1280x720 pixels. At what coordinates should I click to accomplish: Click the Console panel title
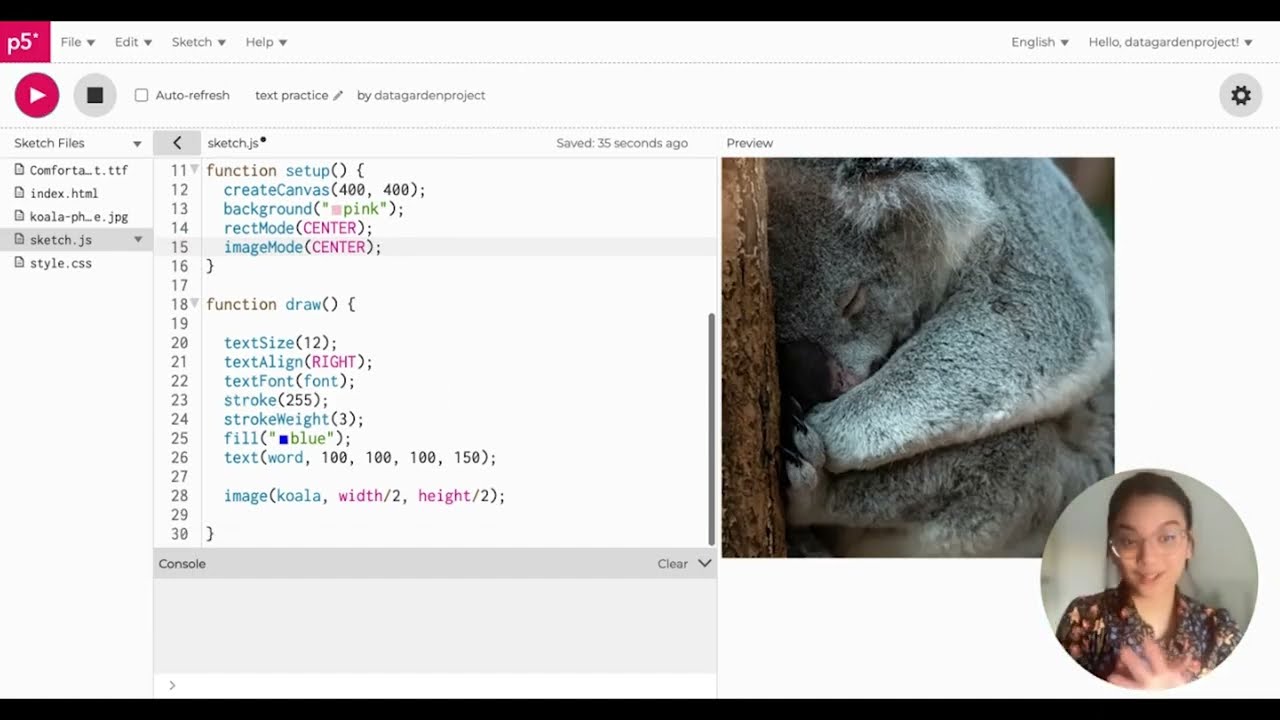click(x=182, y=564)
